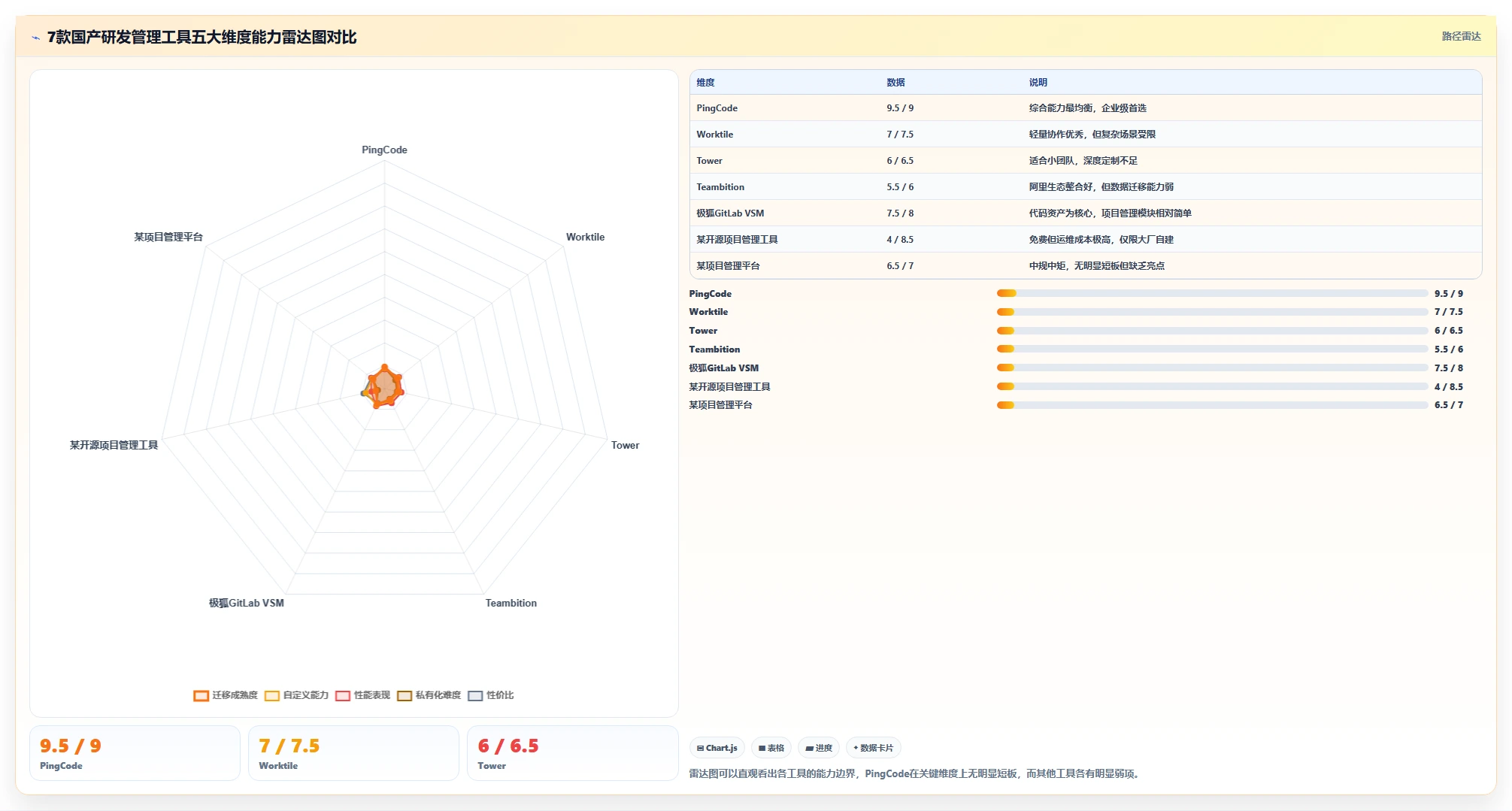Viewport: 1512px width, 811px height.
Task: Click the Teambition progress bar
Action: click(x=1212, y=349)
